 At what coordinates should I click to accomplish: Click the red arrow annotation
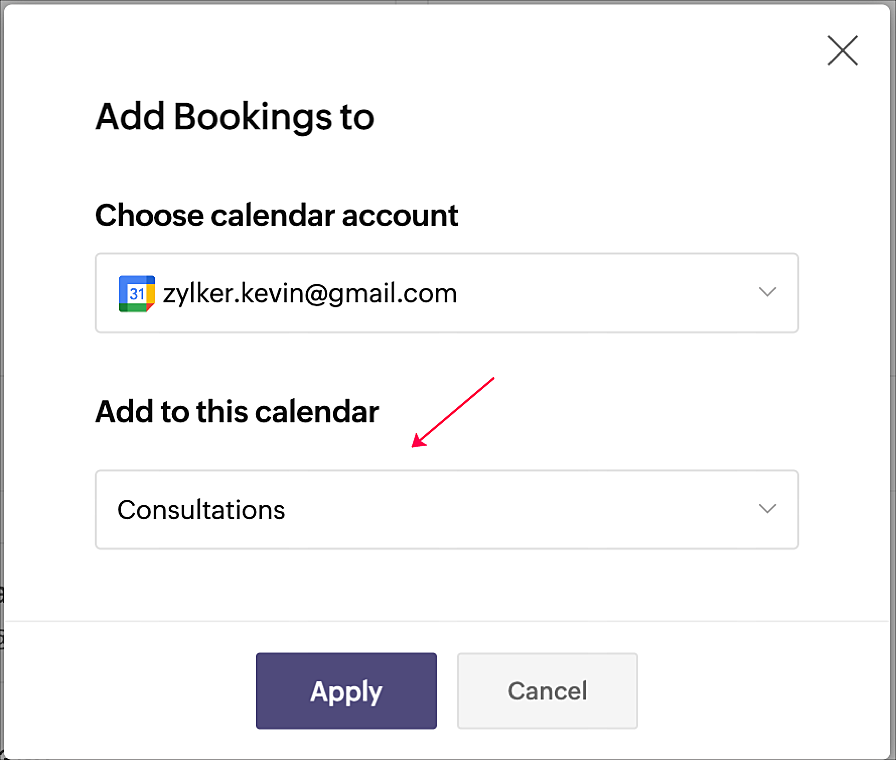pos(453,412)
